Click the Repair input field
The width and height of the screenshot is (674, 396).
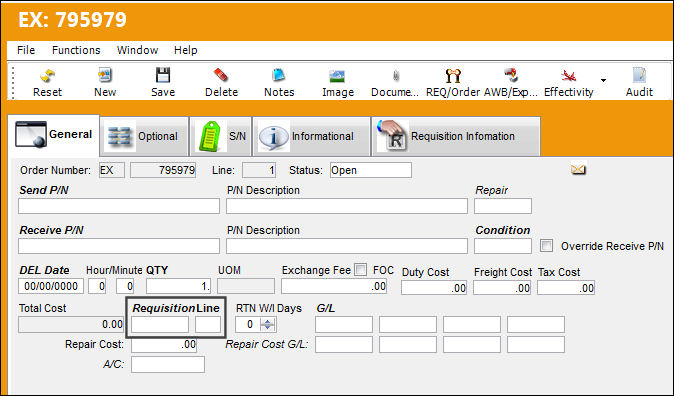pos(503,206)
